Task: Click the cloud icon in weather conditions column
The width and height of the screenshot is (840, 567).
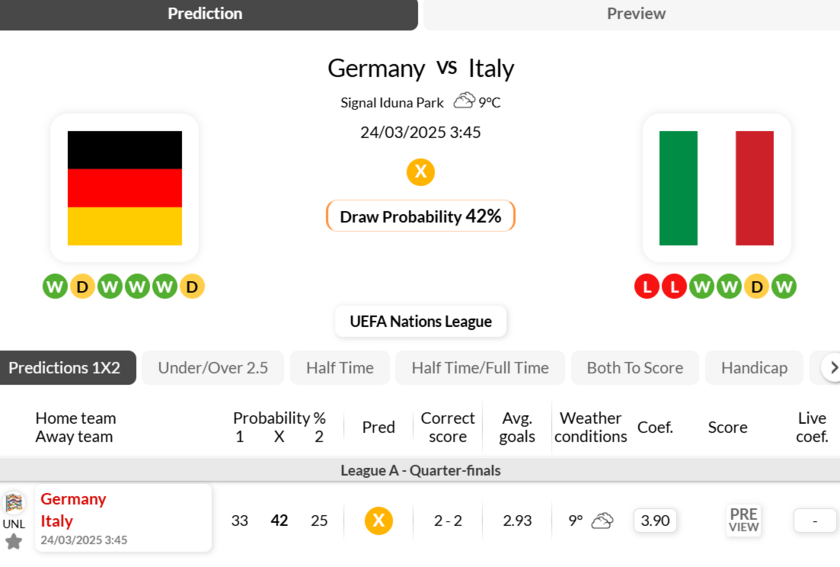Action: [602, 520]
